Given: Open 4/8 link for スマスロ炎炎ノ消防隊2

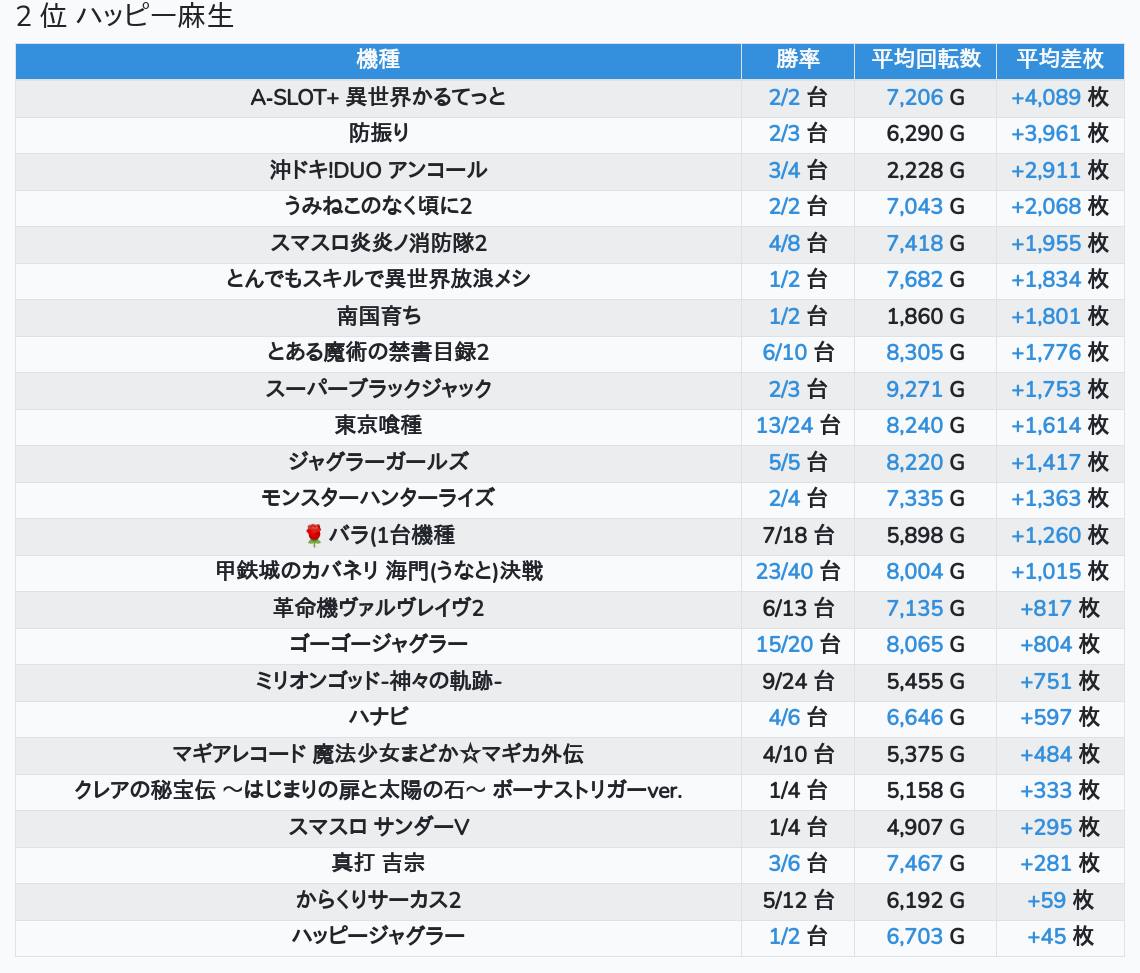Looking at the screenshot, I should [x=784, y=244].
